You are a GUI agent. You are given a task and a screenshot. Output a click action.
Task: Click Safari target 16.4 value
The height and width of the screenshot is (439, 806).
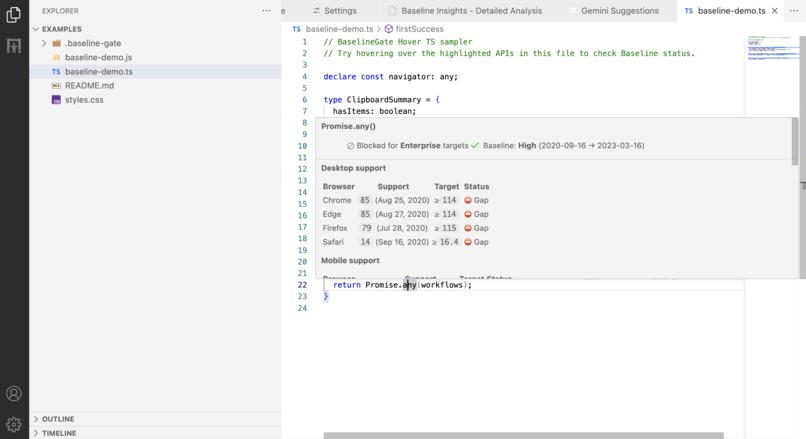pos(449,242)
